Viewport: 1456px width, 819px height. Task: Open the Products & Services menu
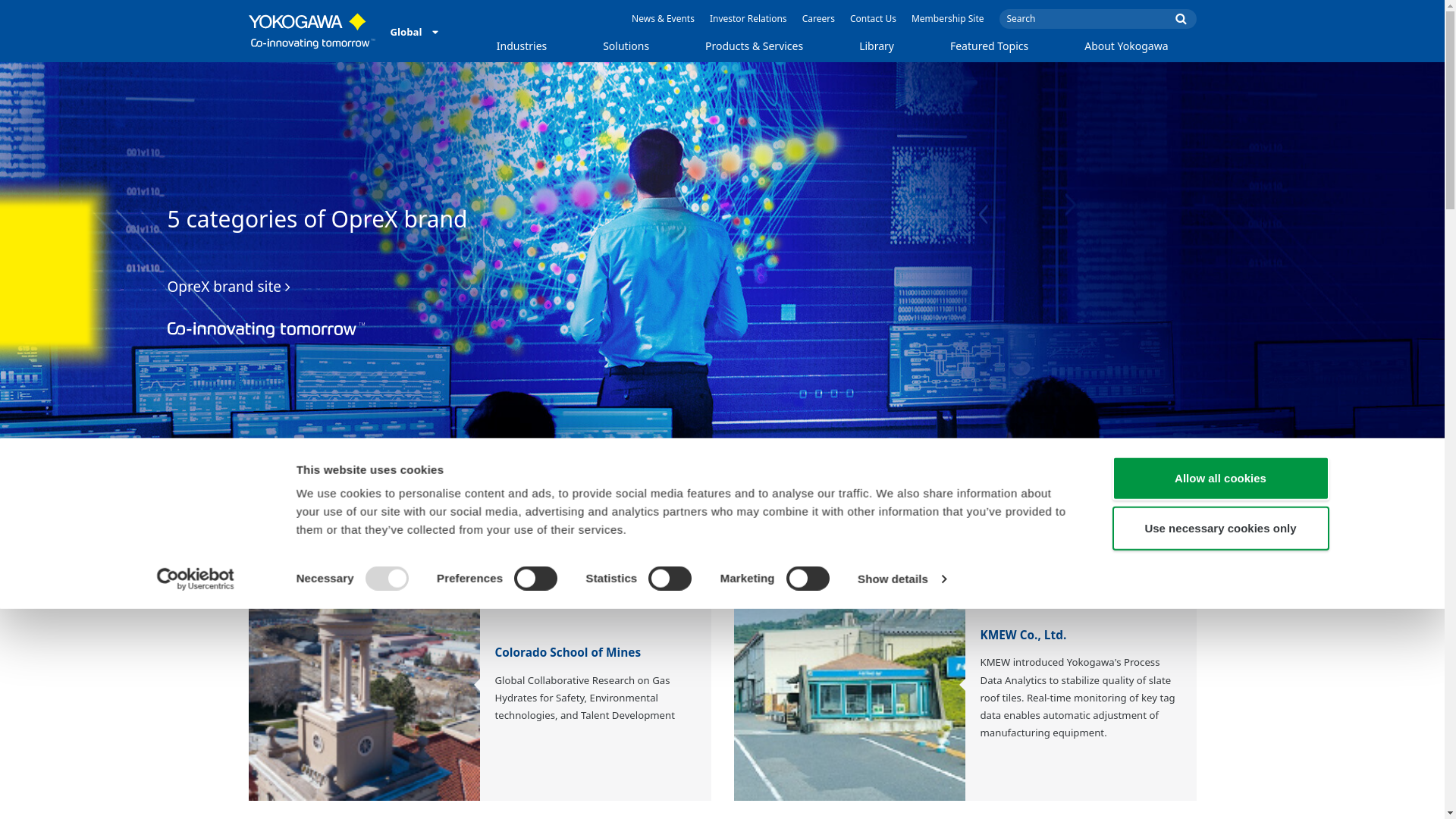pos(754,46)
